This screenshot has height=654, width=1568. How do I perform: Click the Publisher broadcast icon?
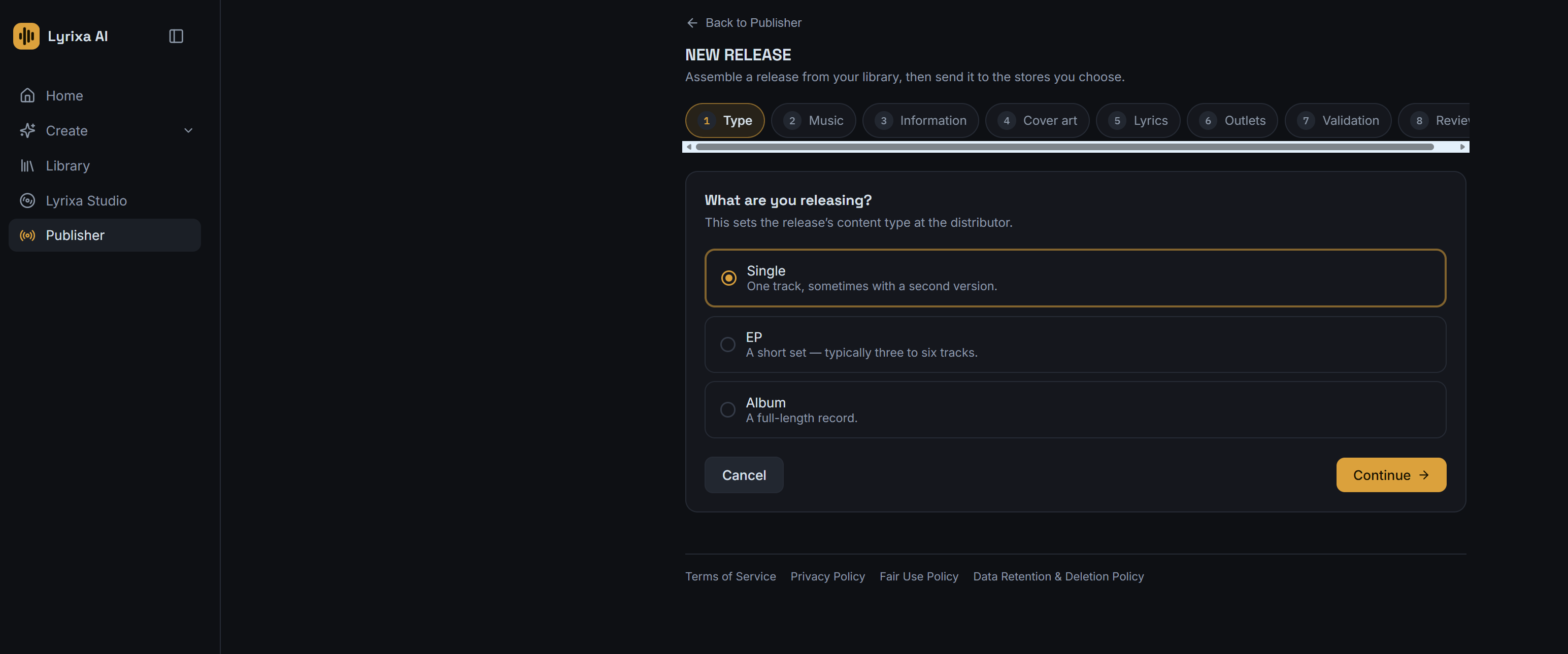[27, 235]
